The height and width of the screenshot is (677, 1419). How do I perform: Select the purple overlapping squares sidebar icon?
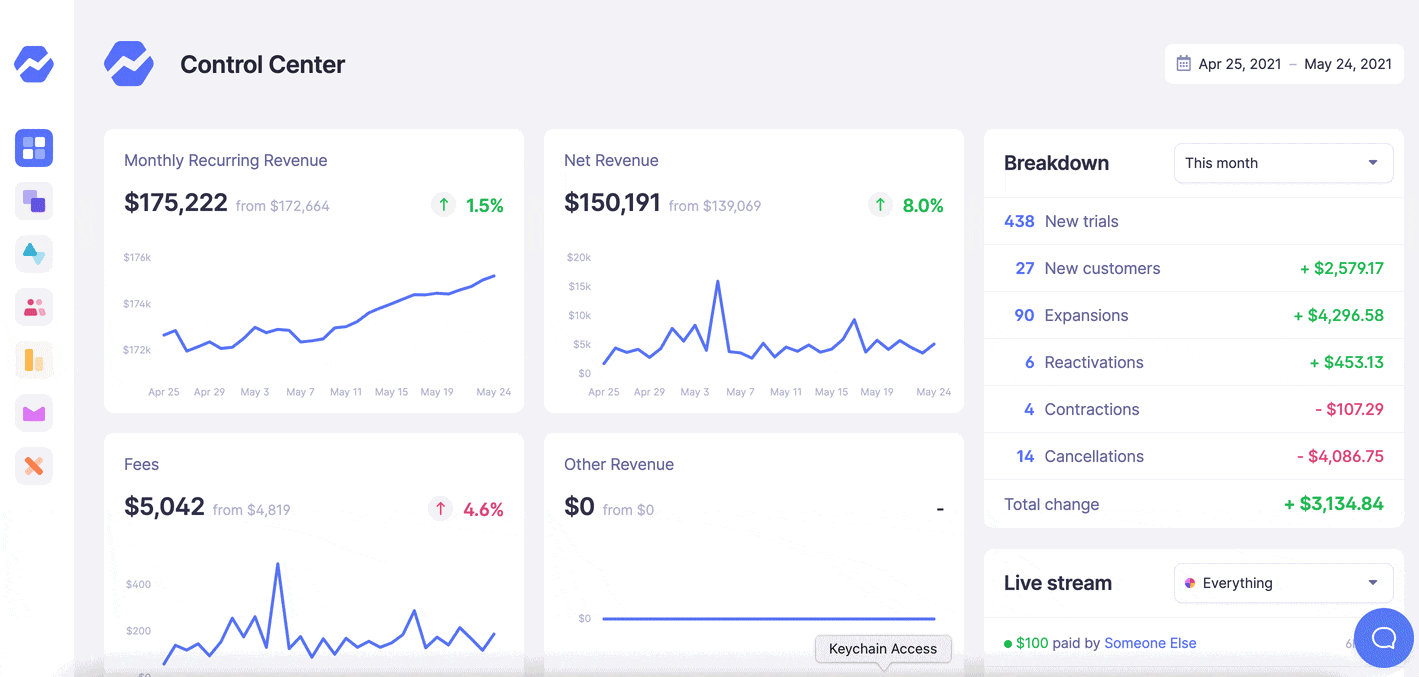(x=34, y=201)
